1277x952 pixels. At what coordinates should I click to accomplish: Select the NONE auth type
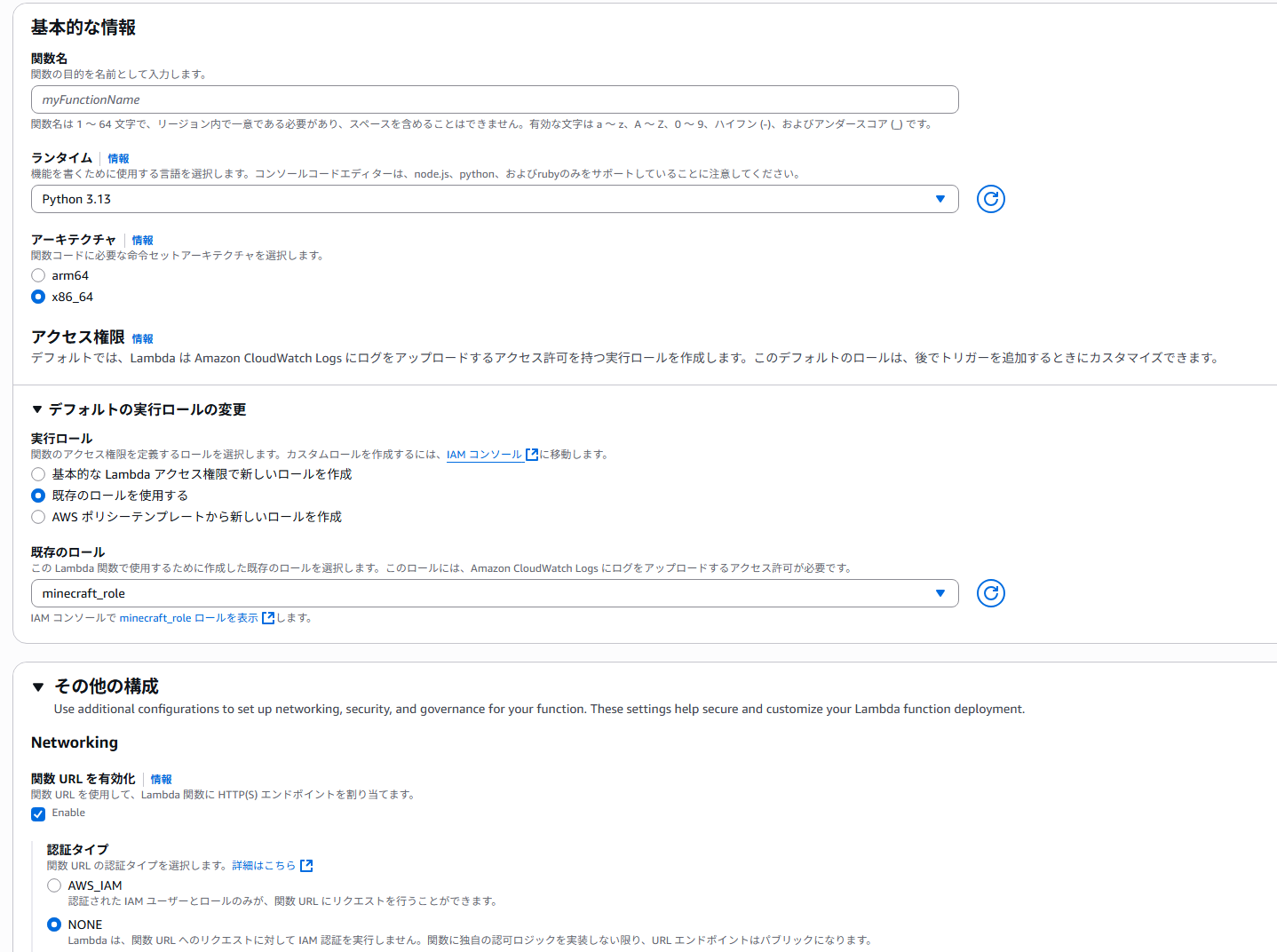54,924
